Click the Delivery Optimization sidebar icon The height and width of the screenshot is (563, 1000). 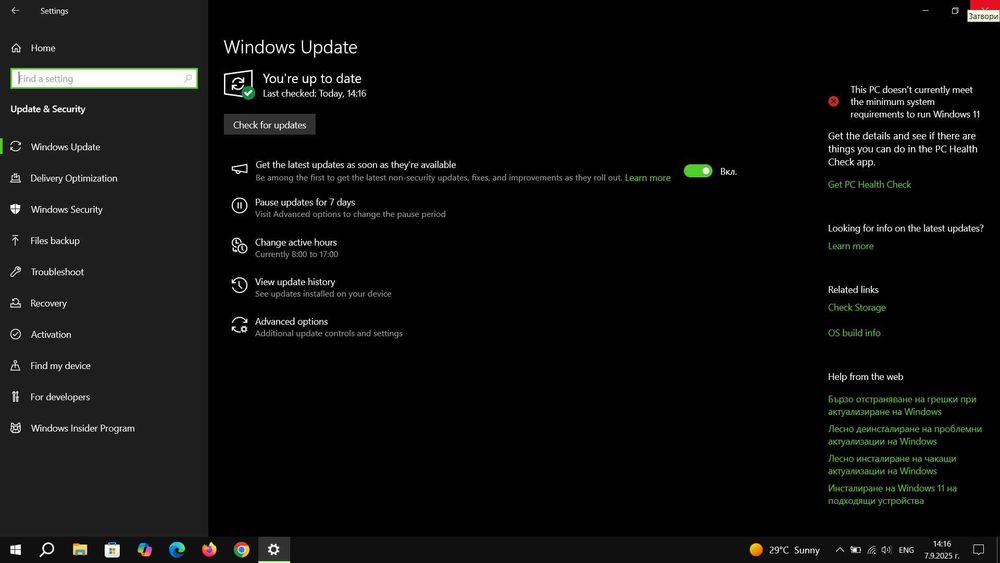[x=16, y=178]
